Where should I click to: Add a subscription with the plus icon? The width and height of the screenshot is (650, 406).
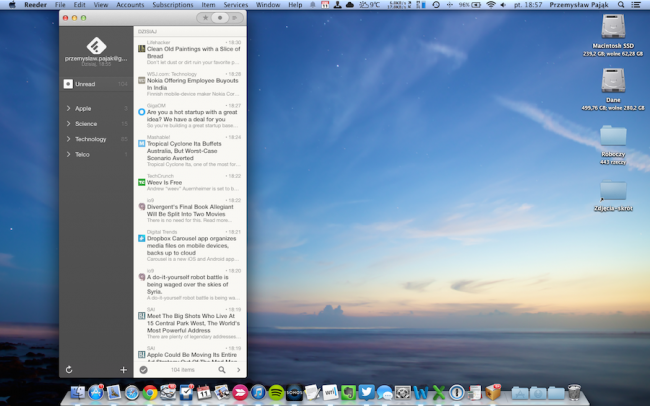(x=124, y=370)
